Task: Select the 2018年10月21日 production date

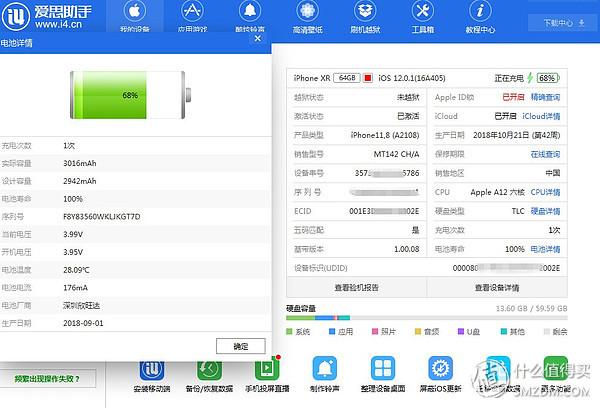Action: coord(516,135)
